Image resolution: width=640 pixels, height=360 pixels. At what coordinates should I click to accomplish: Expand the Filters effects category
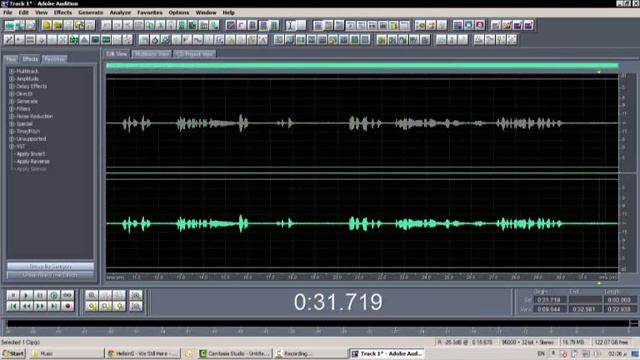pyautogui.click(x=12, y=109)
